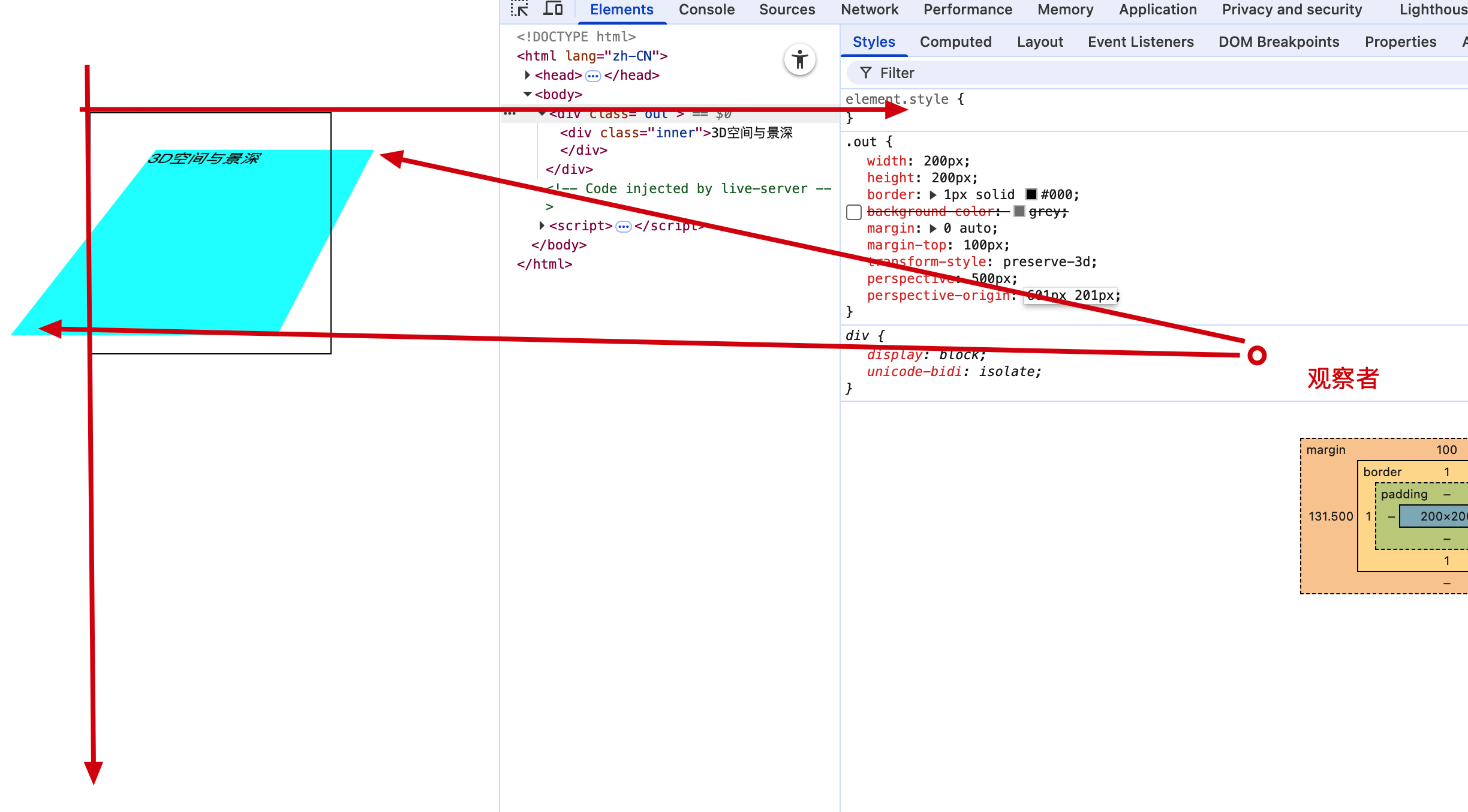Expand the border shorthand triangle
The height and width of the screenshot is (812, 1468).
coord(933,195)
